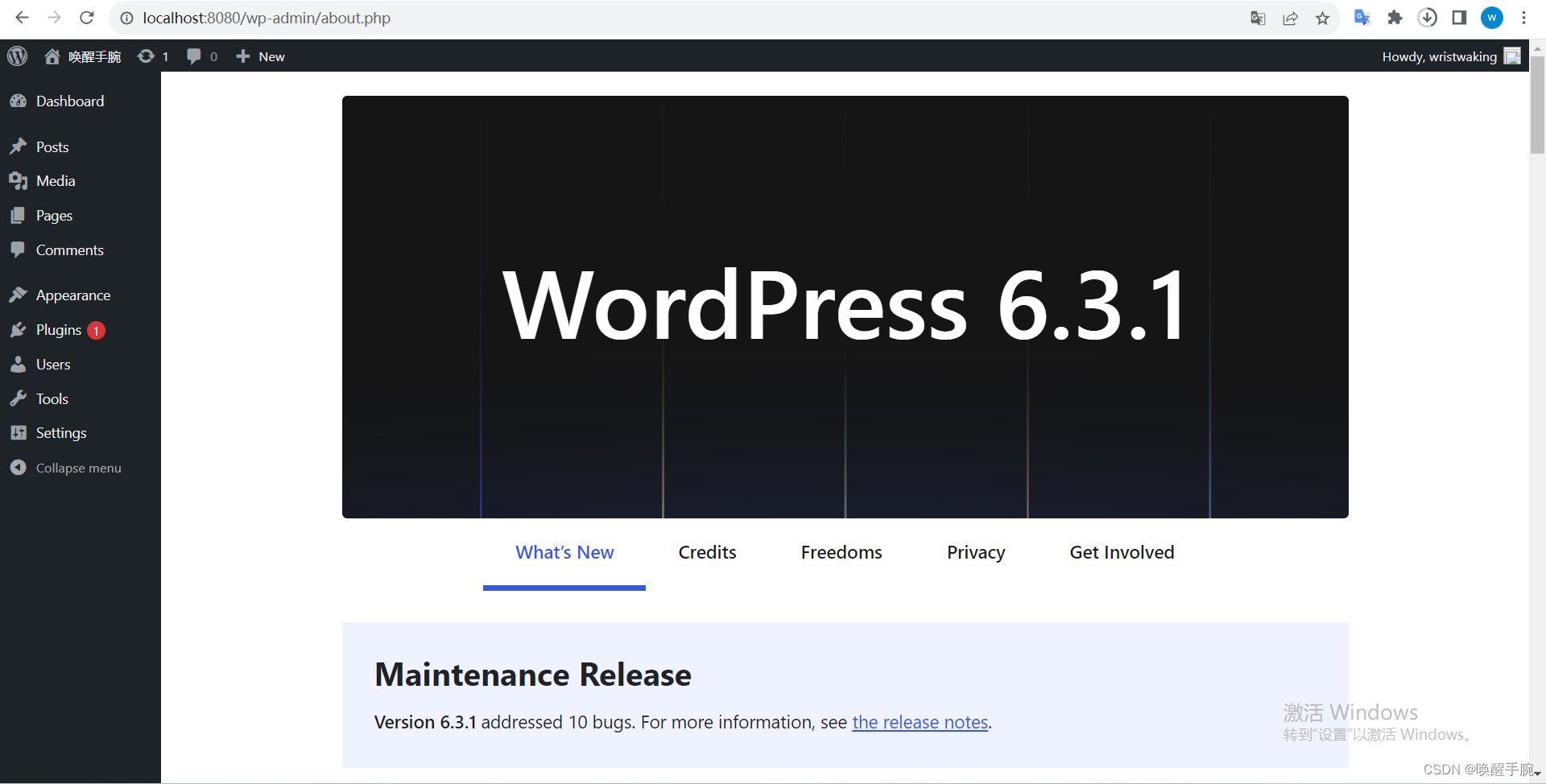Click the Plugins update badge showing 1
Screen dimensions: 1546x784
tap(96, 331)
